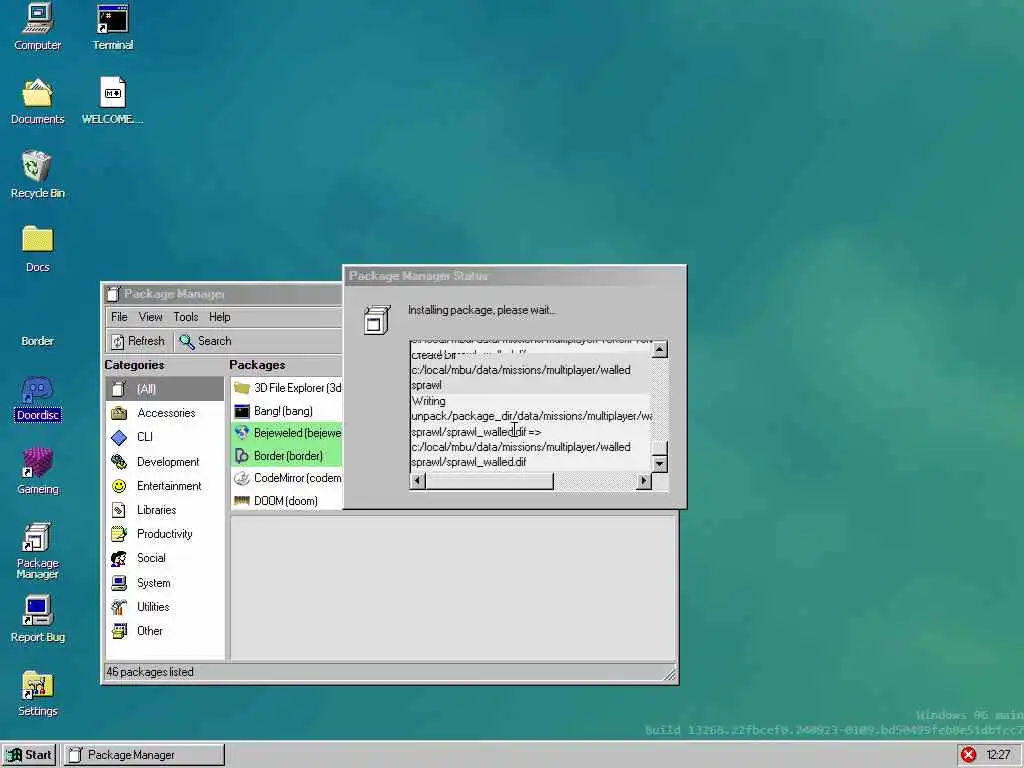Open the Terminal desktop icon
This screenshot has height=768, width=1024.
[x=112, y=27]
